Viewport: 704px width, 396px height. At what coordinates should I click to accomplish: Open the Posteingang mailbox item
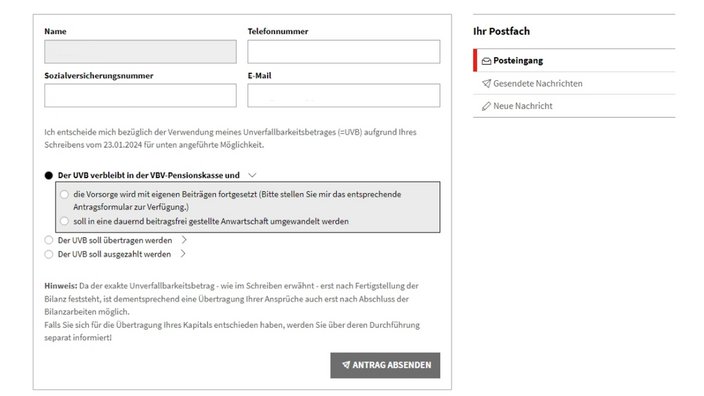click(574, 61)
